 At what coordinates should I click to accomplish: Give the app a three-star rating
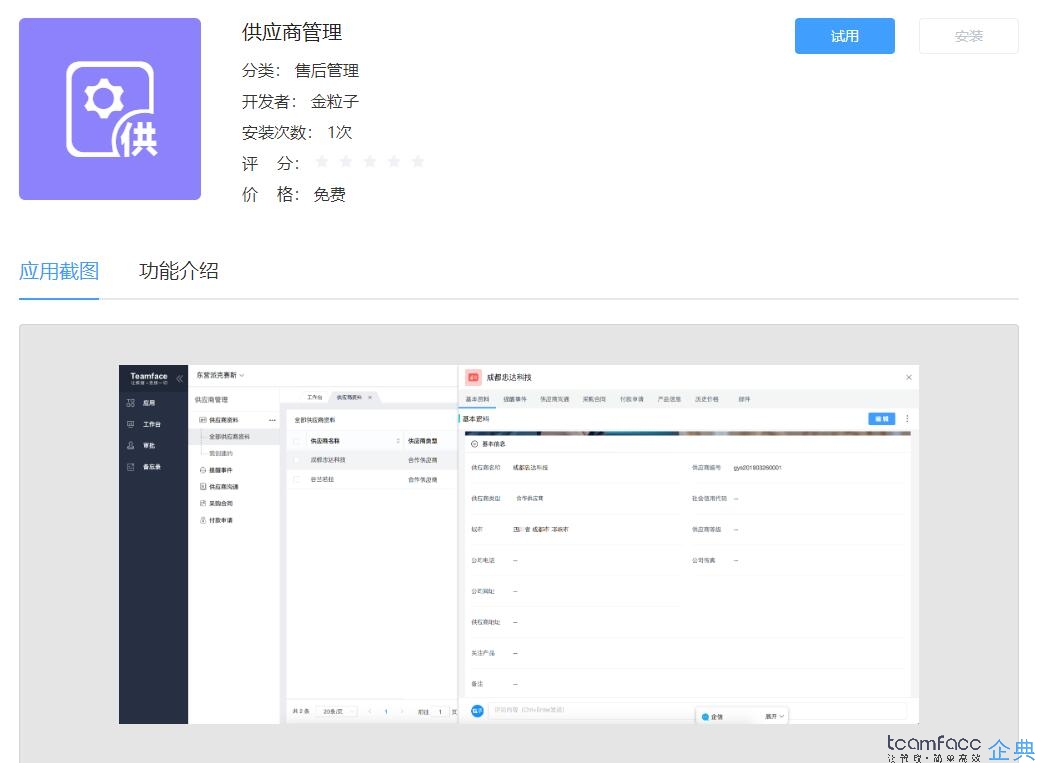coord(370,161)
